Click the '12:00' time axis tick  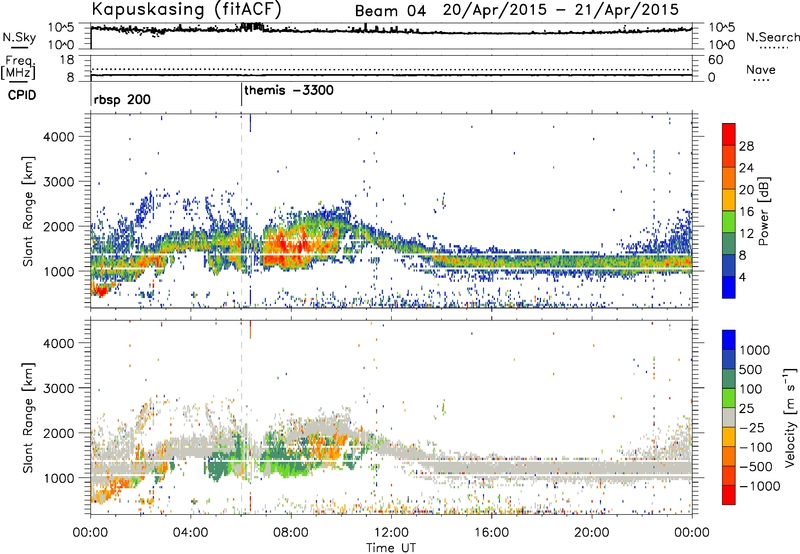point(391,533)
